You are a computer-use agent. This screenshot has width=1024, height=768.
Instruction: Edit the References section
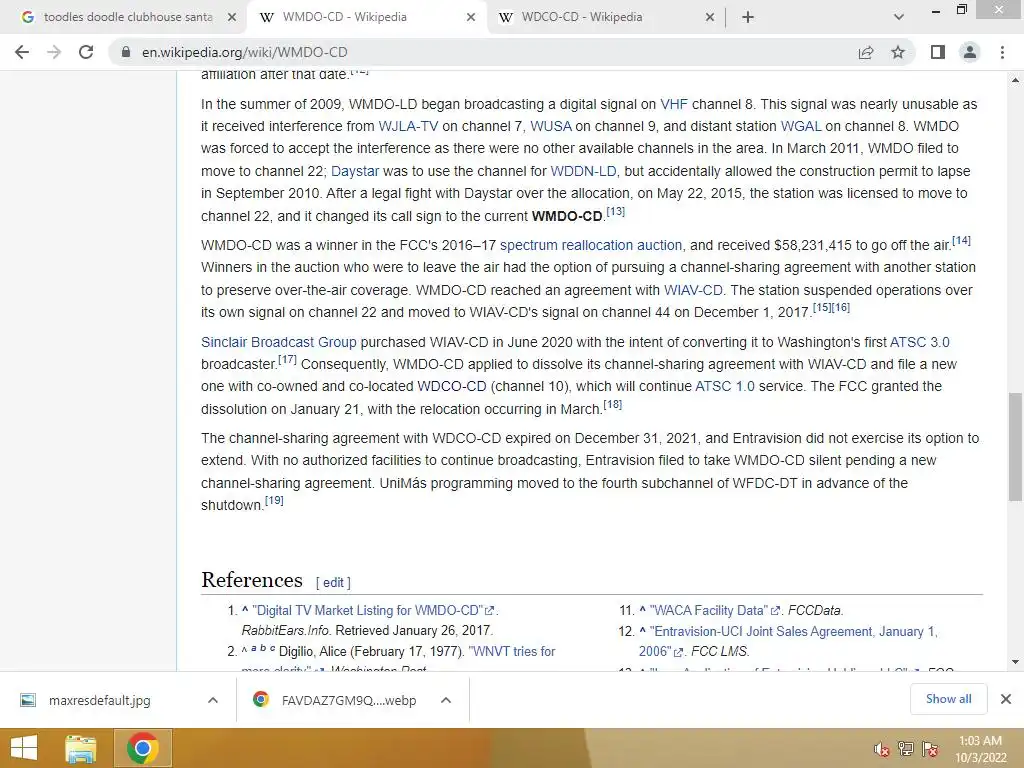pos(333,583)
